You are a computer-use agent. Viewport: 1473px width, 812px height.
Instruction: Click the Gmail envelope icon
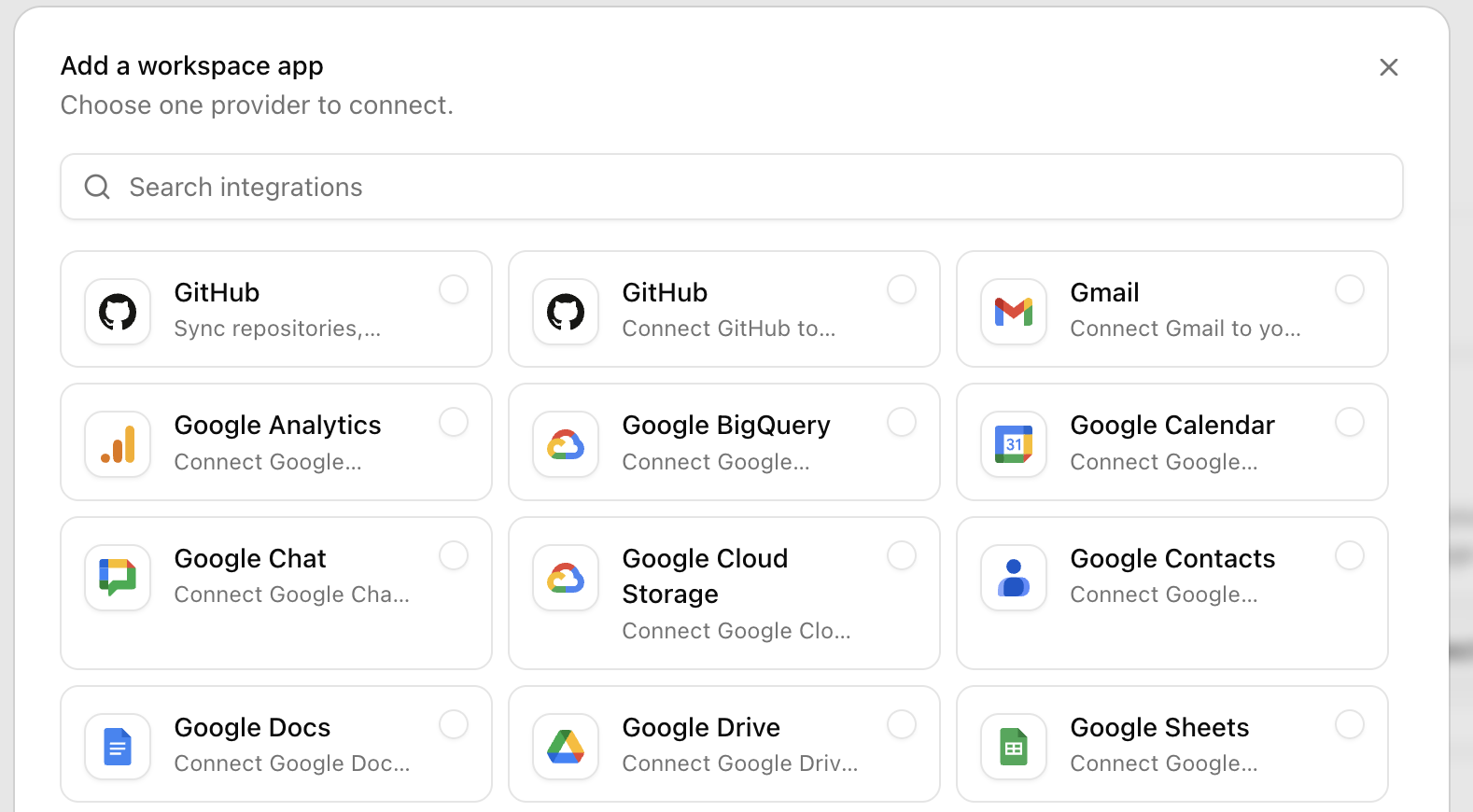[x=1014, y=312]
